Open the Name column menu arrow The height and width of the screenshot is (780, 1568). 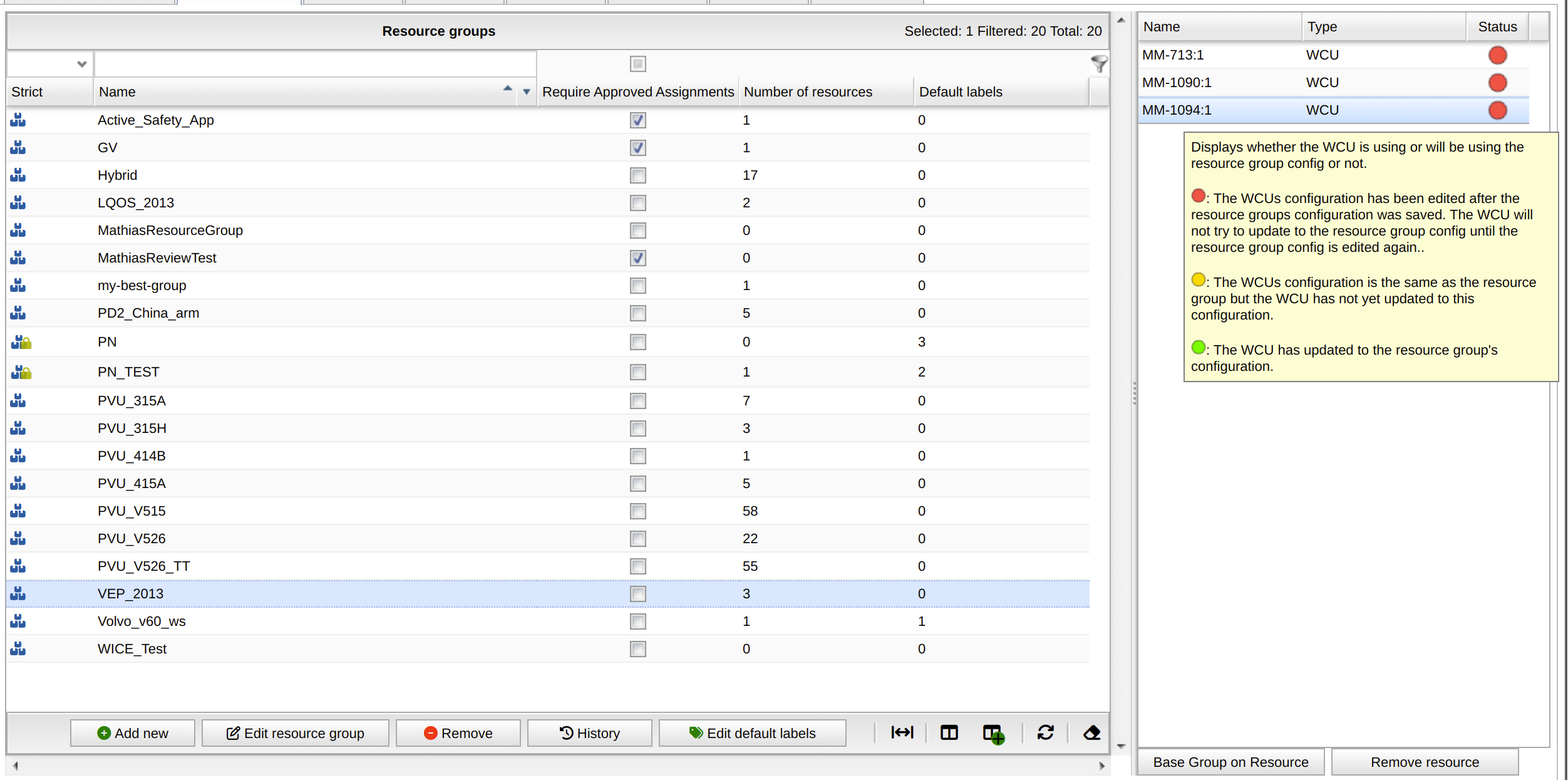pyautogui.click(x=527, y=92)
